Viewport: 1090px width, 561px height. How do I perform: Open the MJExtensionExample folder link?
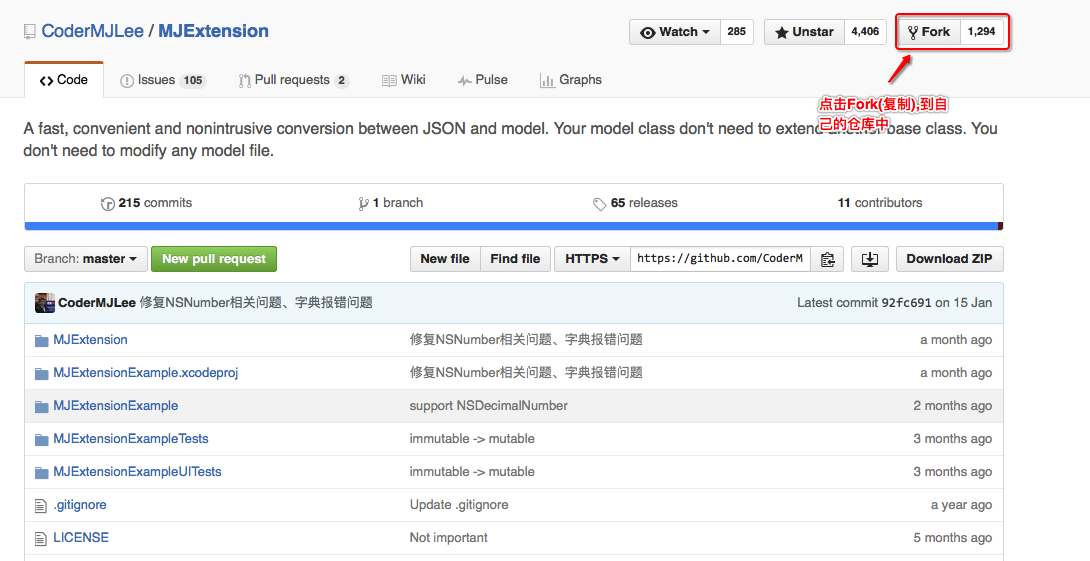(x=115, y=406)
